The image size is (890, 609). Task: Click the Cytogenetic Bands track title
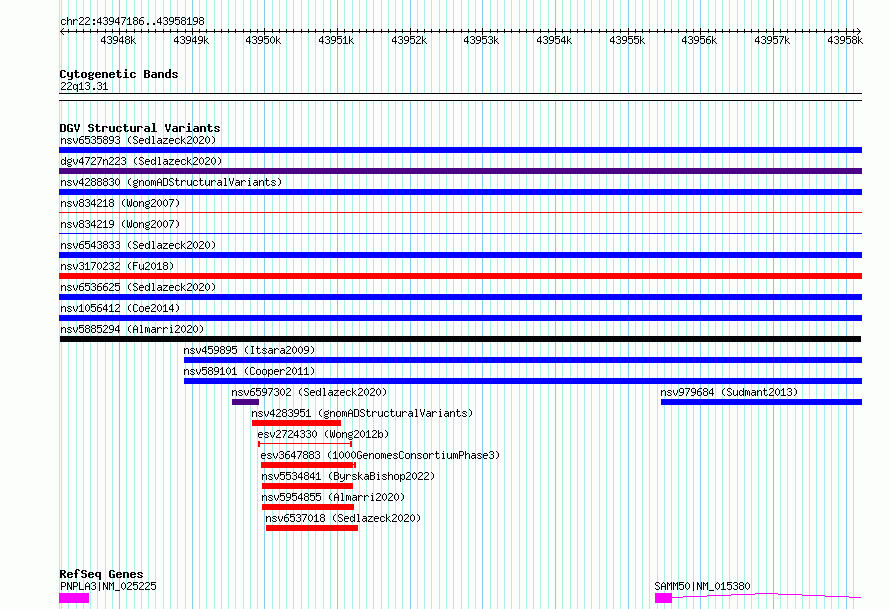[119, 74]
